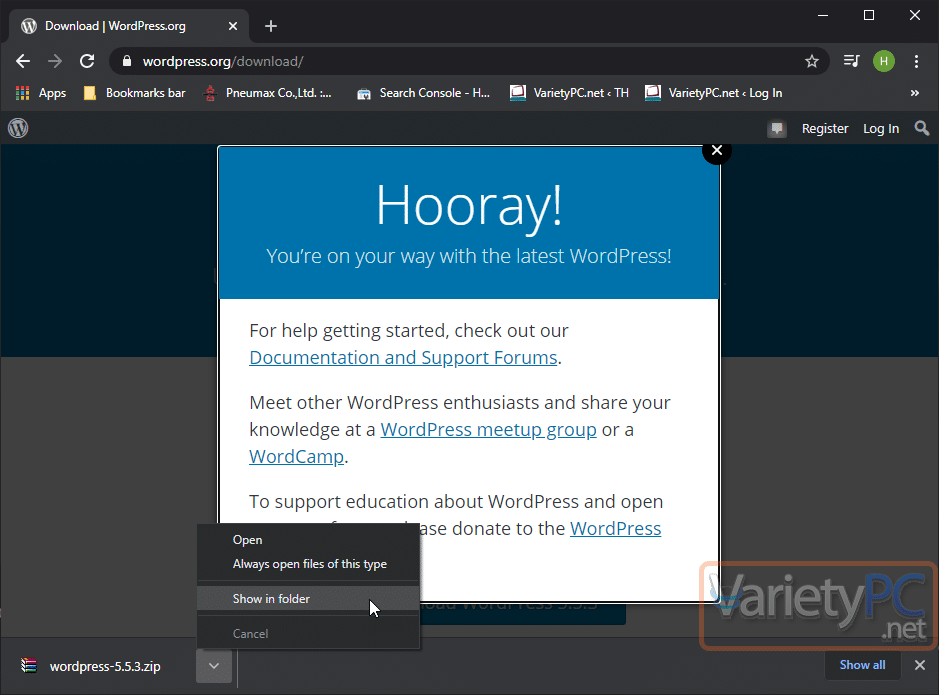Bookmark this page with the star icon
The image size is (939, 695).
coord(811,61)
